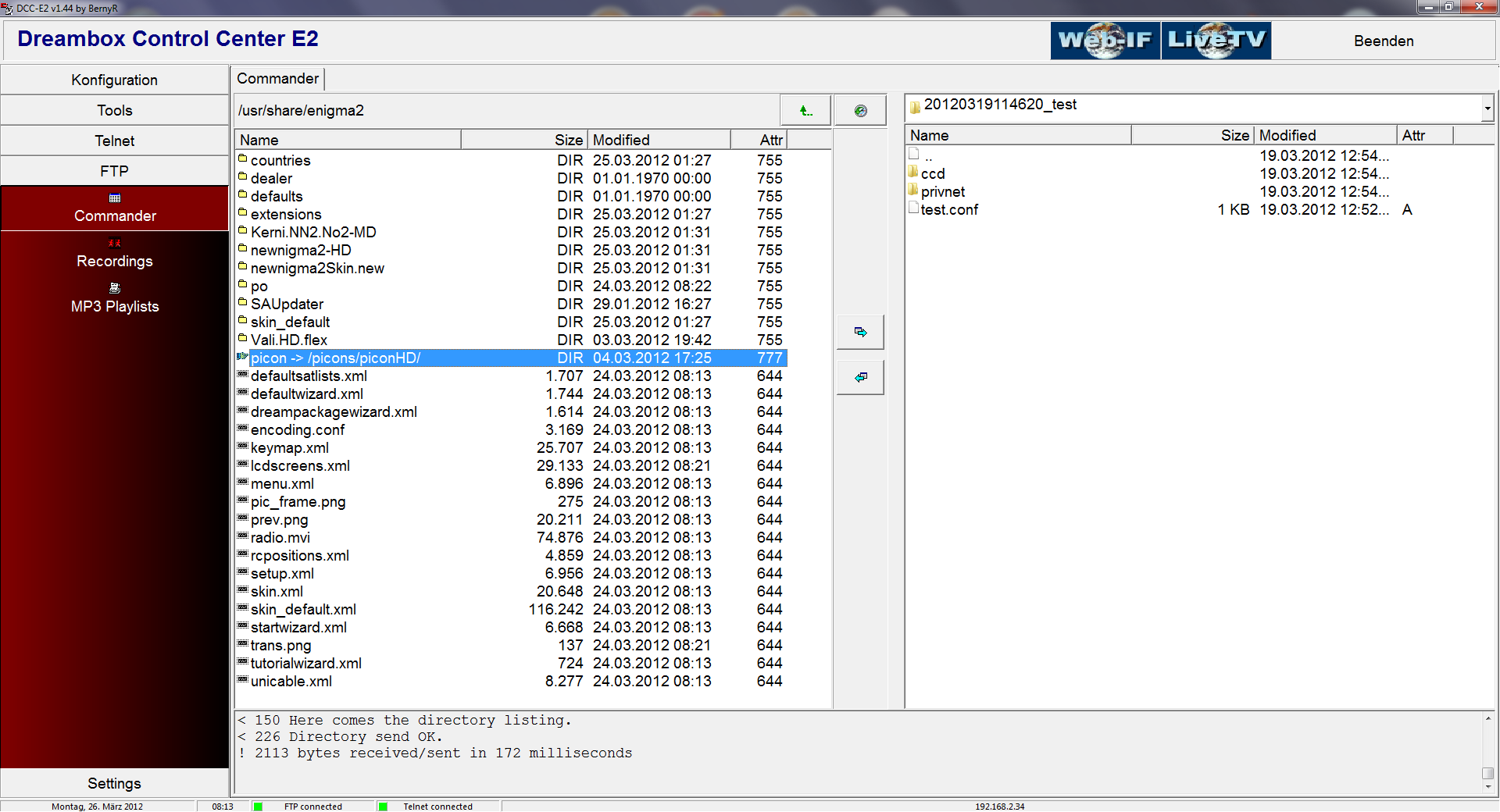Image resolution: width=1500 pixels, height=812 pixels.
Task: Expand the local folder path dropdown
Action: coord(1487,109)
